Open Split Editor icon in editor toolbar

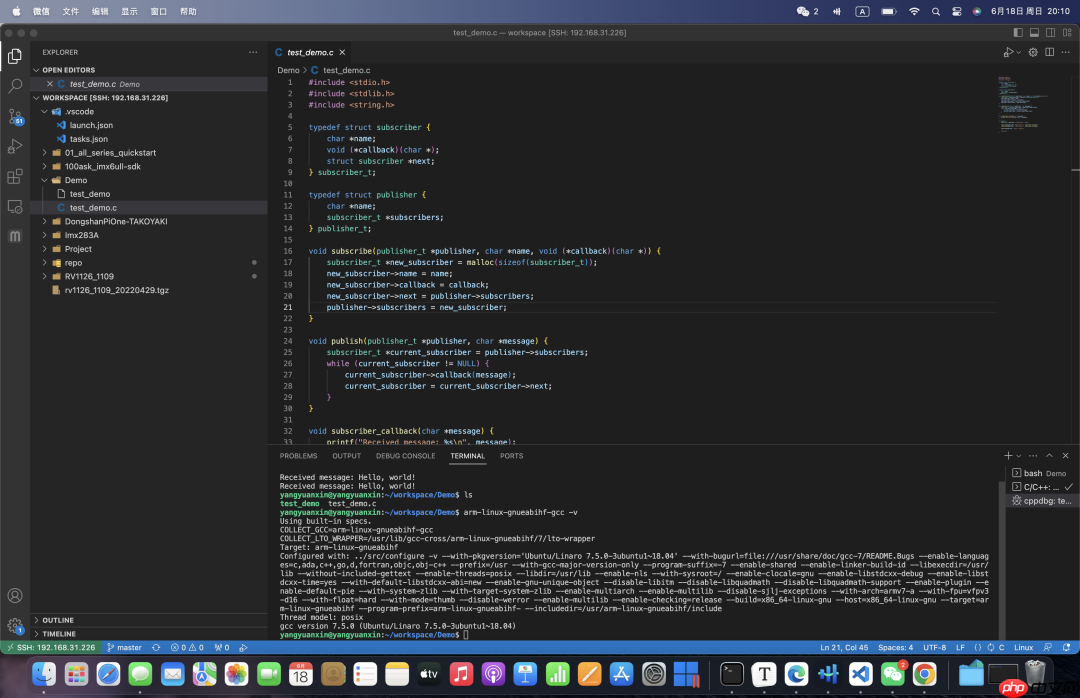[x=1049, y=51]
